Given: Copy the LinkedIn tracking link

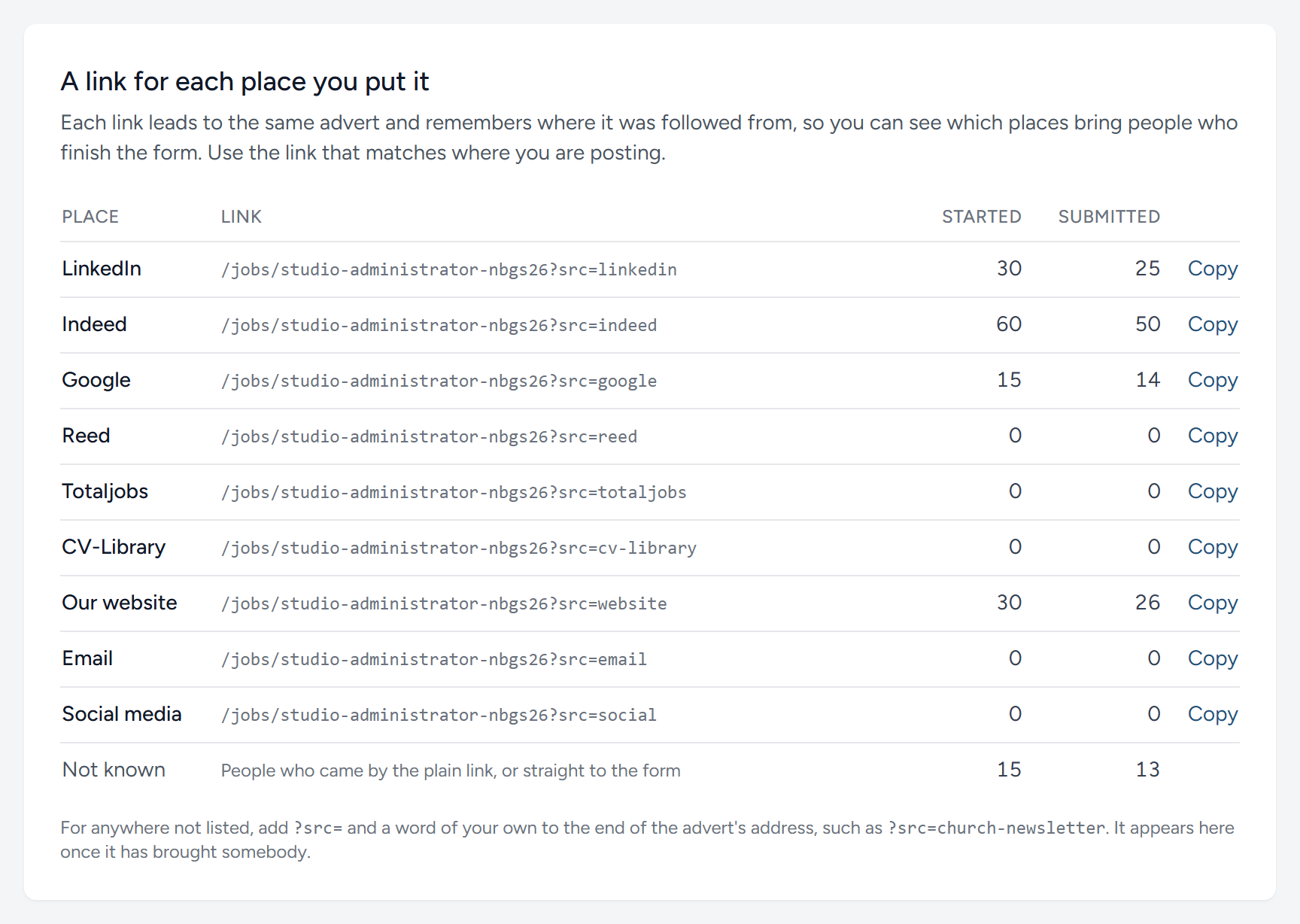Looking at the screenshot, I should coord(1212,269).
